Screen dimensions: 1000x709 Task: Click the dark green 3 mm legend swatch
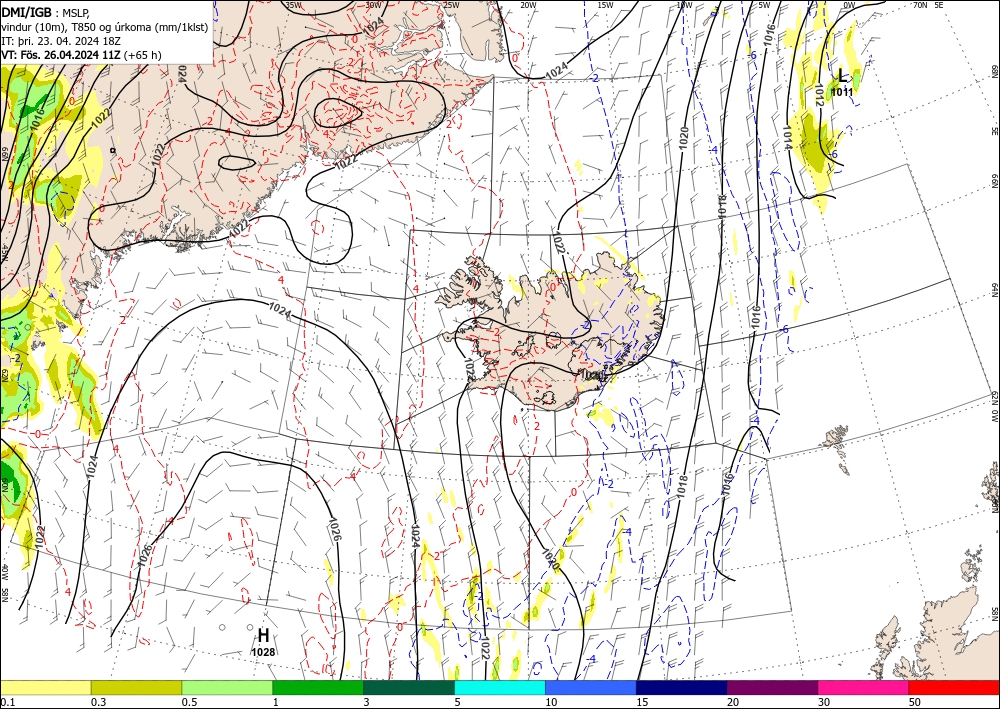coord(409,687)
